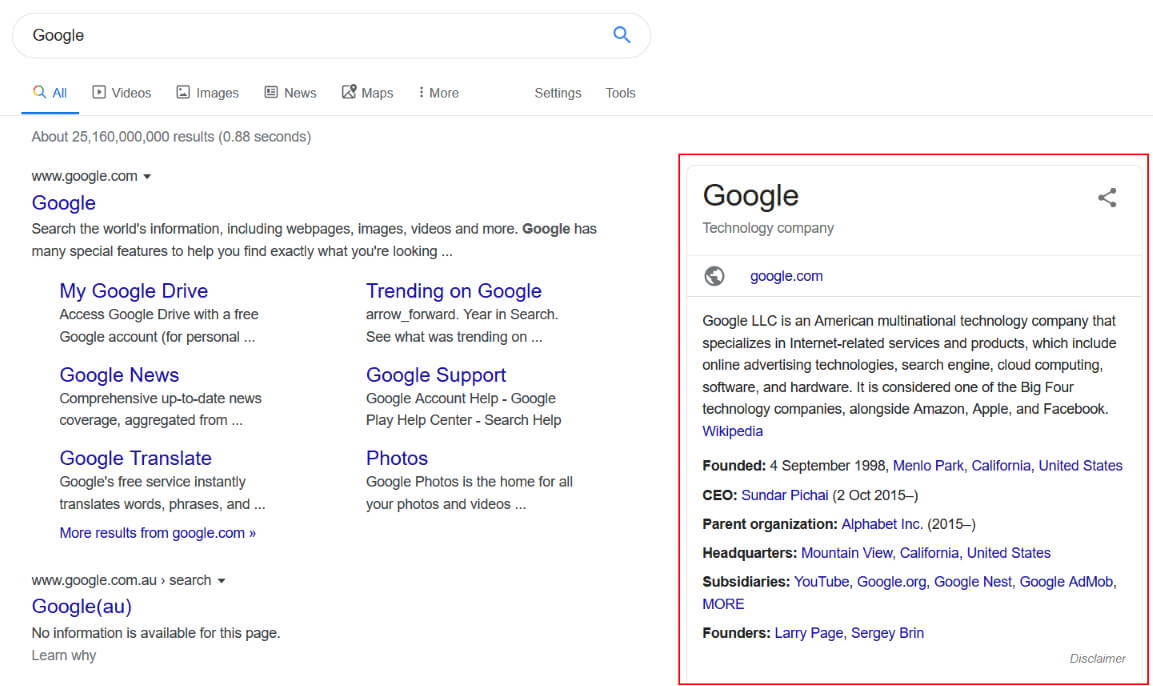Click the globe icon next to google.com
Screen dimensions: 1153x686
(715, 275)
